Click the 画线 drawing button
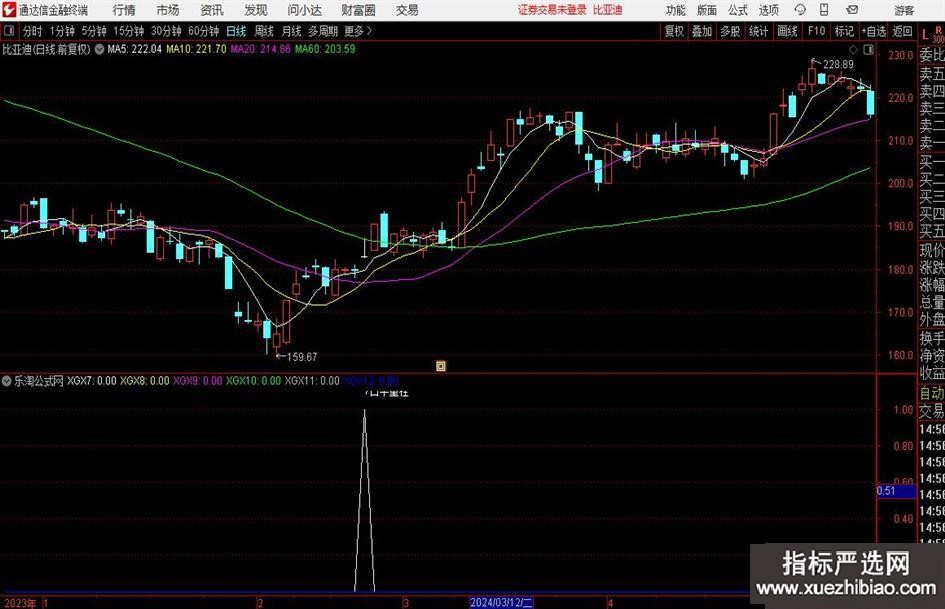Image resolution: width=945 pixels, height=609 pixels. tap(787, 31)
